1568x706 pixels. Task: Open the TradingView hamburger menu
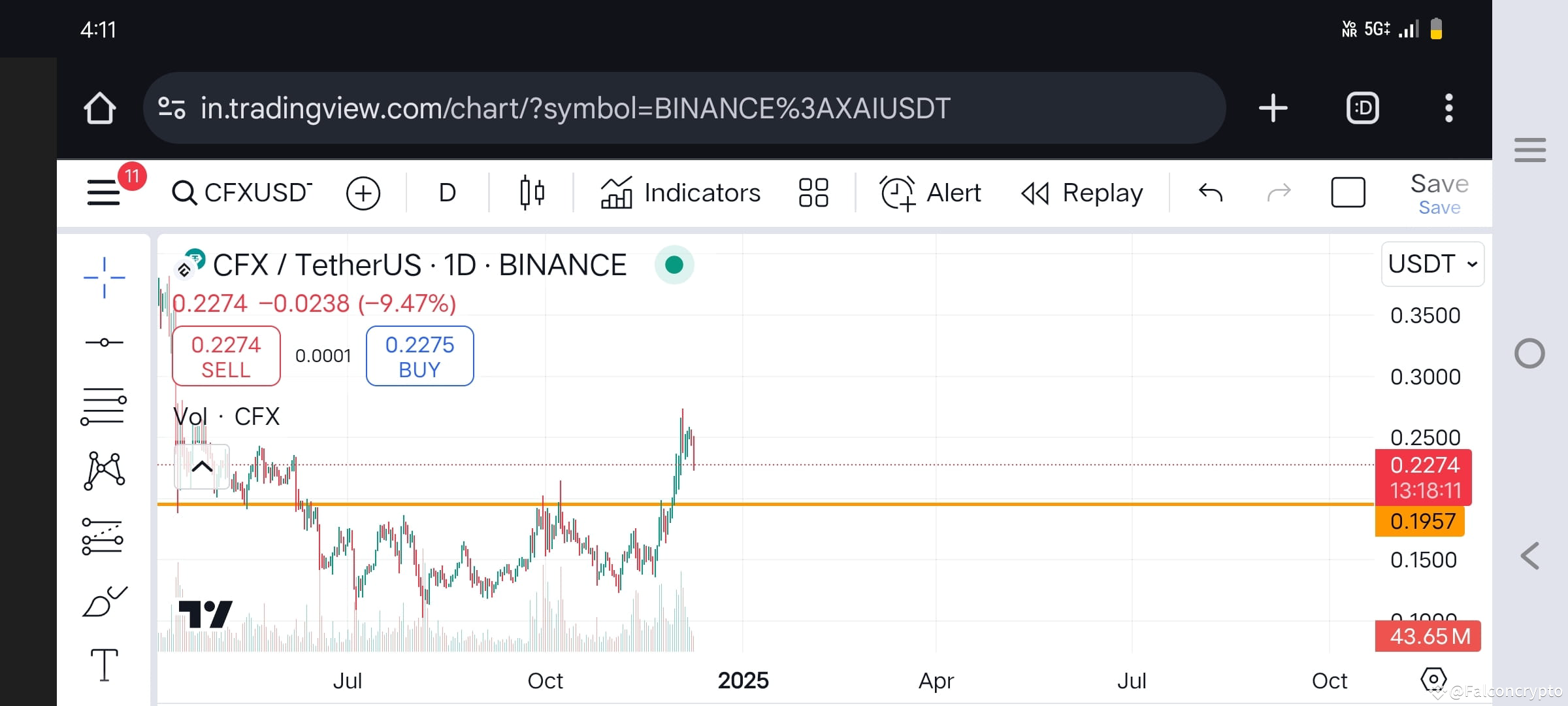(103, 192)
